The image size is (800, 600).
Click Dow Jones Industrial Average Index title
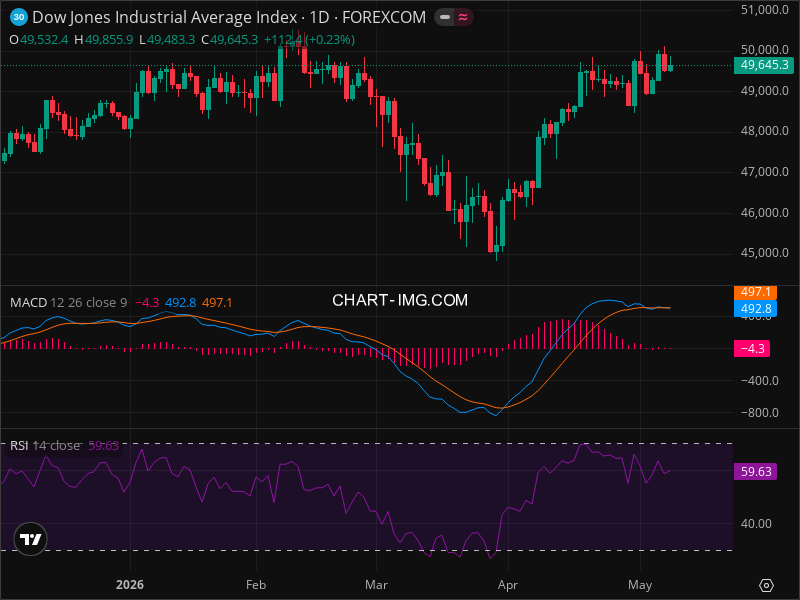tap(165, 17)
